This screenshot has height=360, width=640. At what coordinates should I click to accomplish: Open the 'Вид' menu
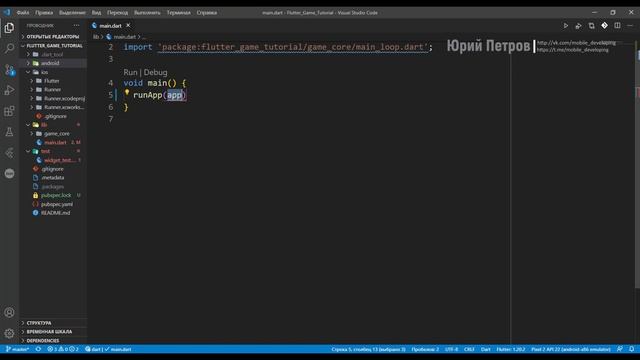[96, 13]
